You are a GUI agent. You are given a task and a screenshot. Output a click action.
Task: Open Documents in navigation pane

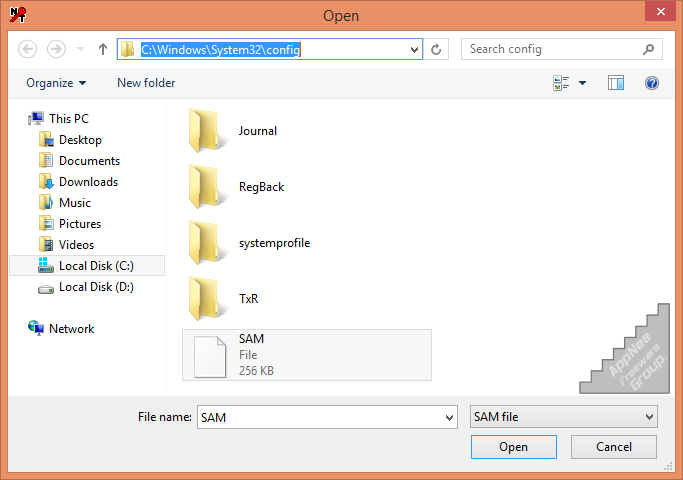pyautogui.click(x=89, y=161)
